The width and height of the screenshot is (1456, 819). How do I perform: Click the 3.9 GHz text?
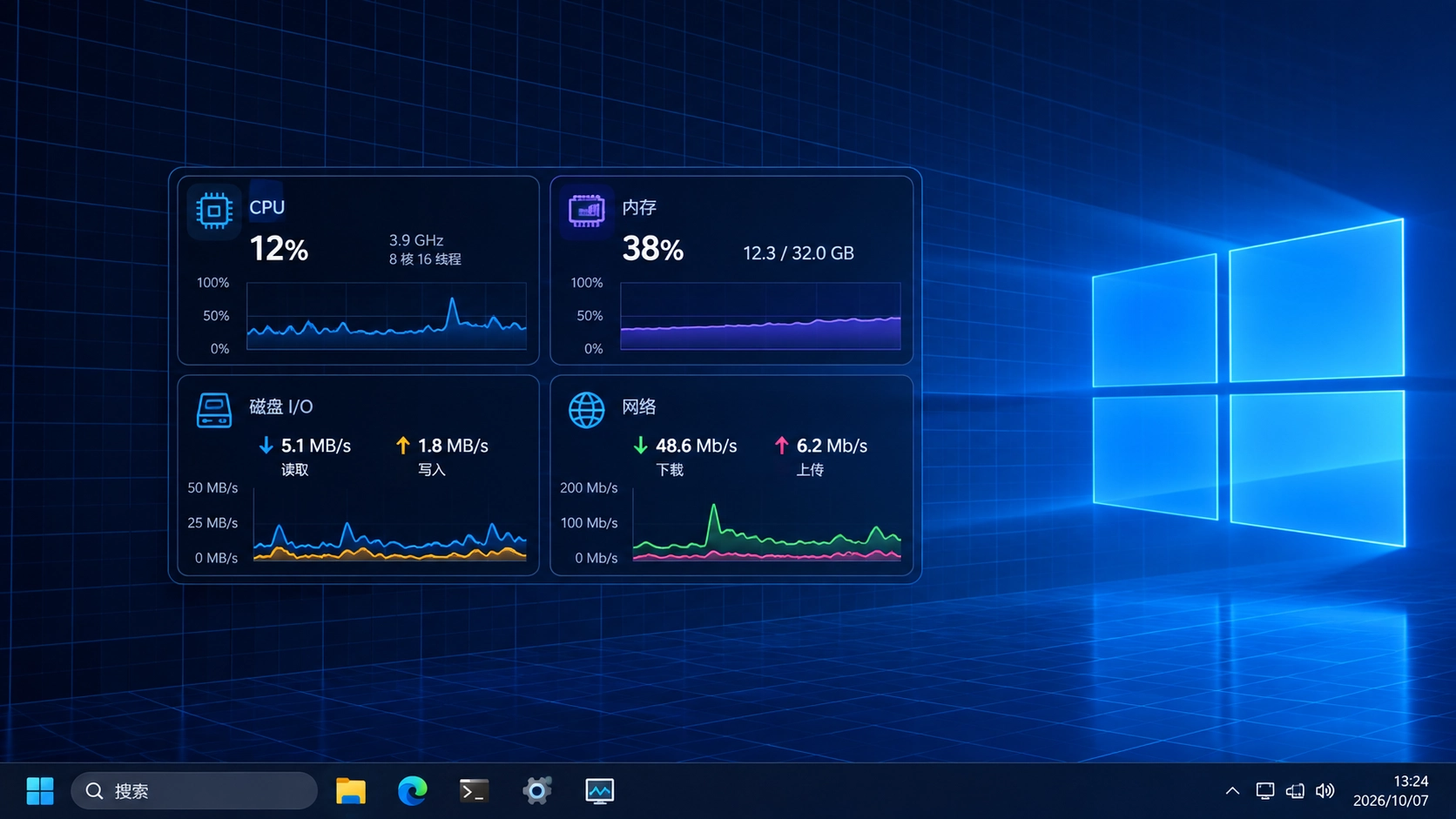[416, 240]
